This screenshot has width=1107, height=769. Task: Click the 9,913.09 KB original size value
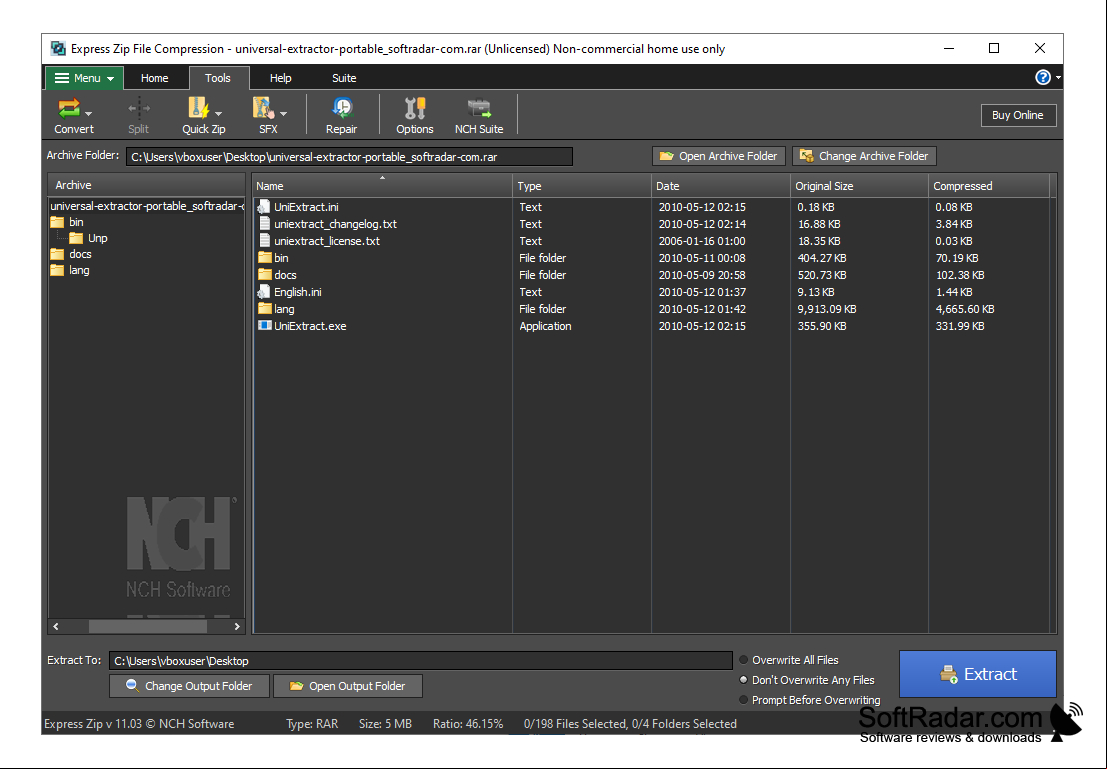pos(827,309)
